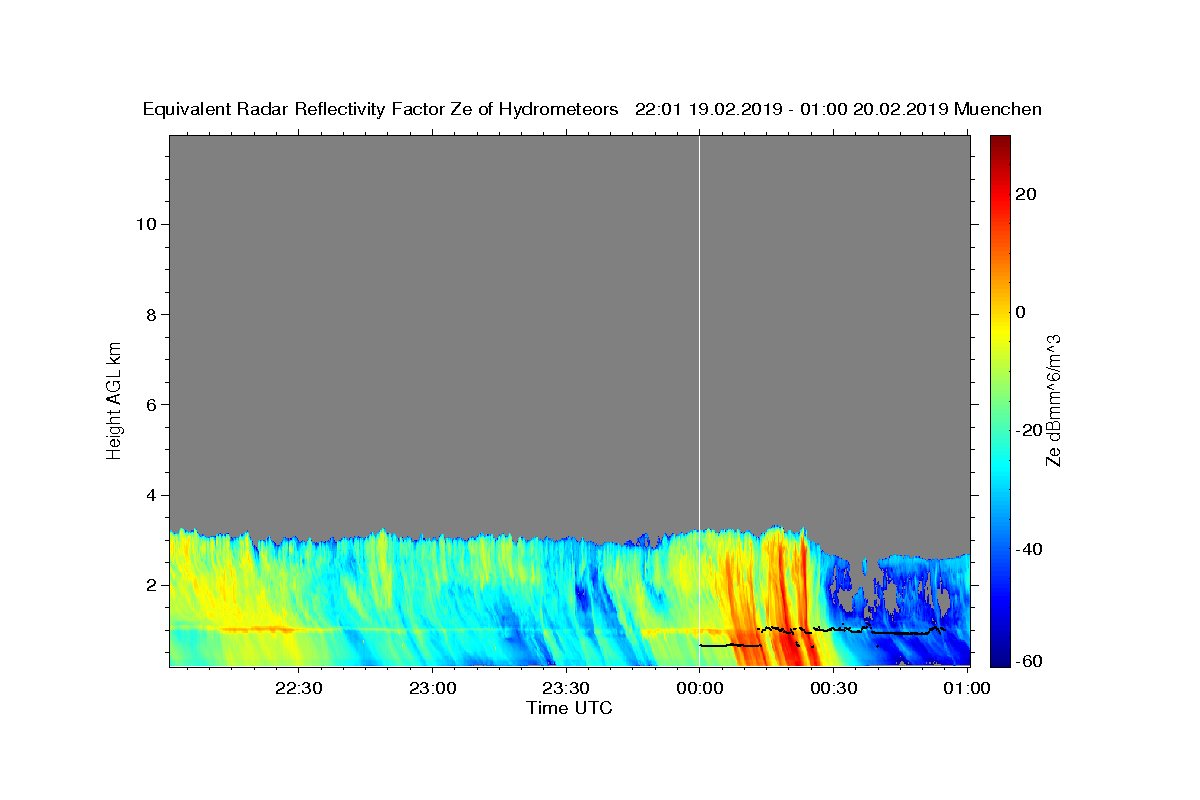This screenshot has height=800, width=1200.
Task: Click the dark blue bottom of the colorbar
Action: tap(999, 658)
